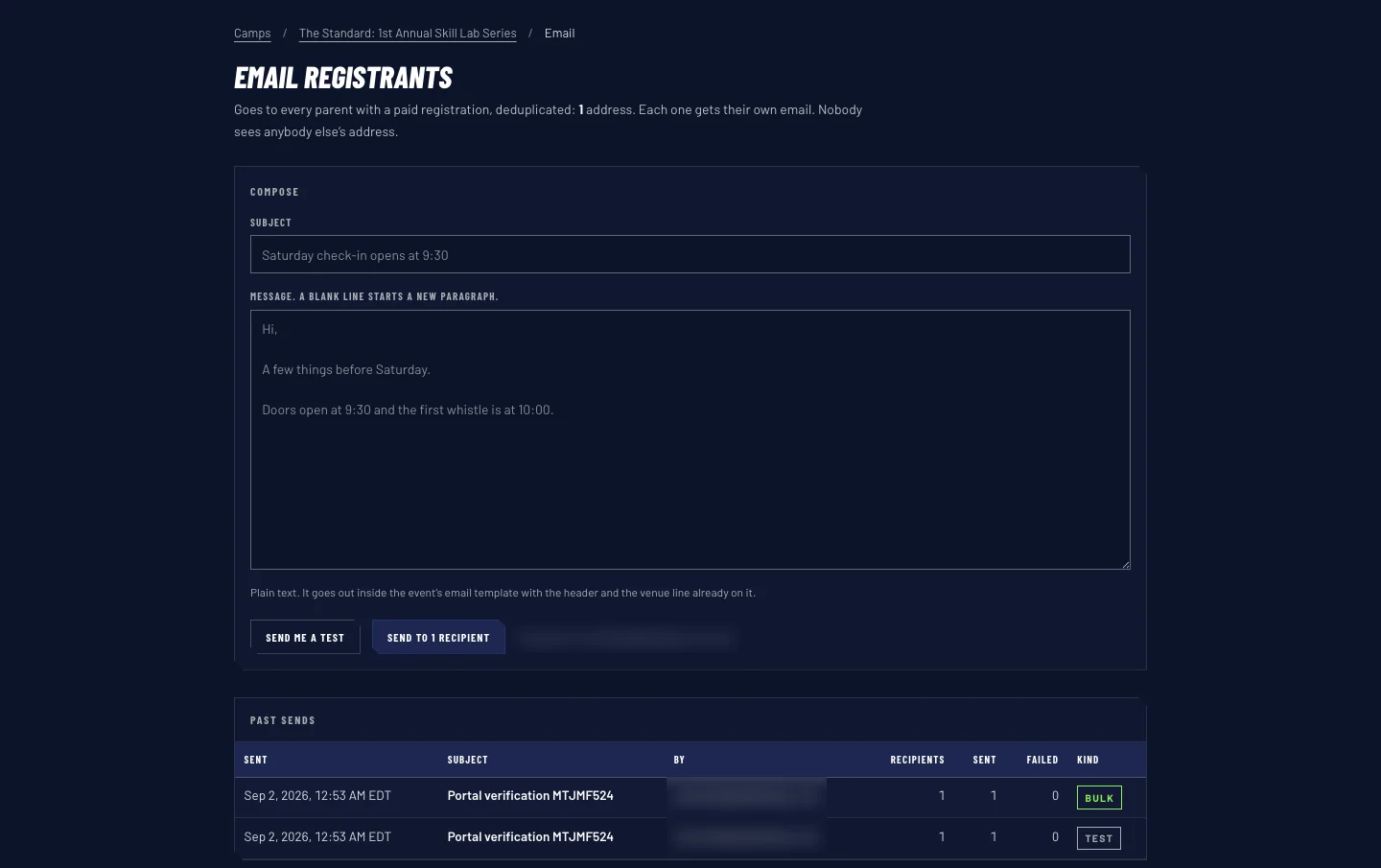
Task: Select the Portal verification subject in BULK row
Action: tap(530, 796)
